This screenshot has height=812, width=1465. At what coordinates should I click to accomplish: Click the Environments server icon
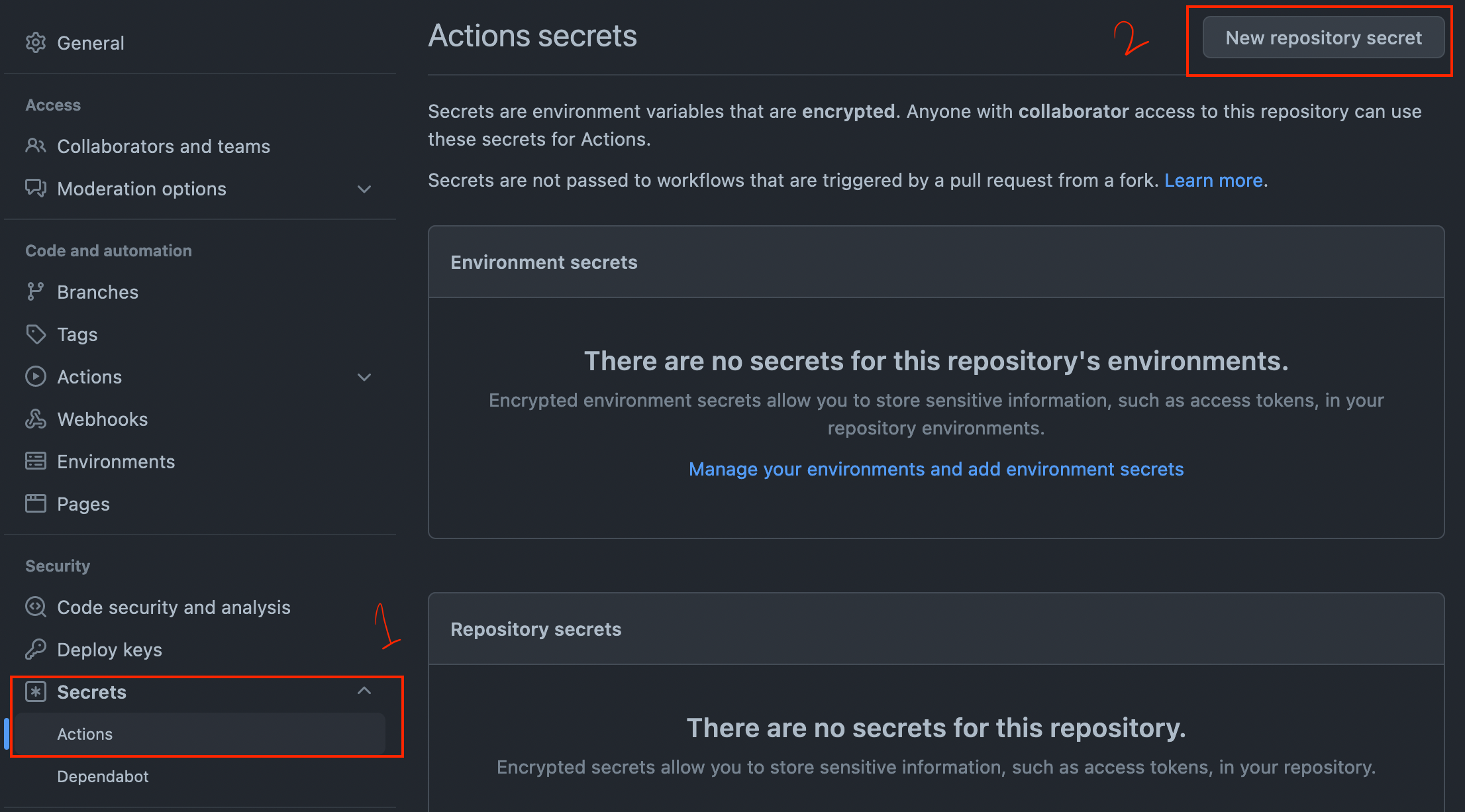36,462
